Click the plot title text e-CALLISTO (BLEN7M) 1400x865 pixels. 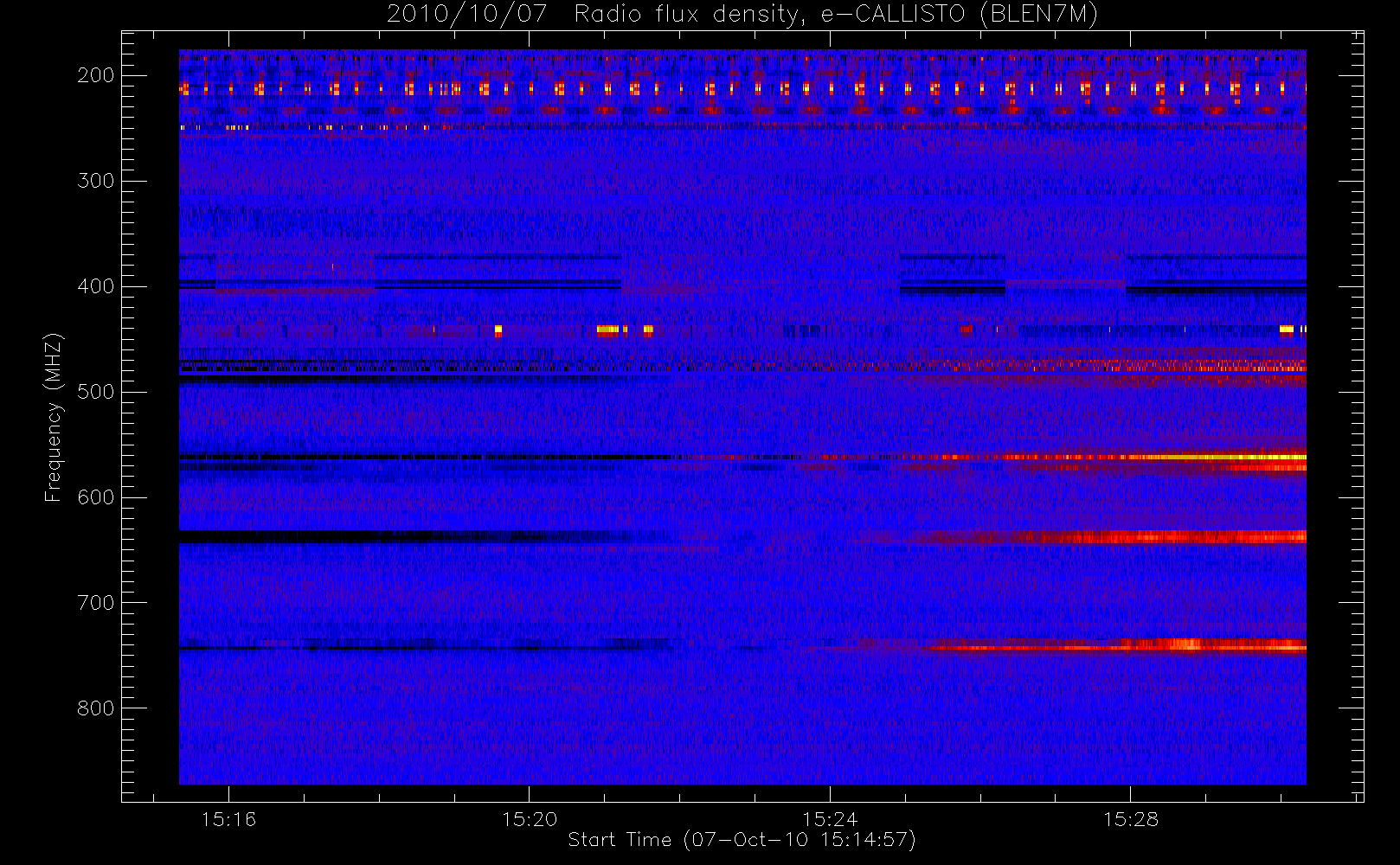point(960,15)
